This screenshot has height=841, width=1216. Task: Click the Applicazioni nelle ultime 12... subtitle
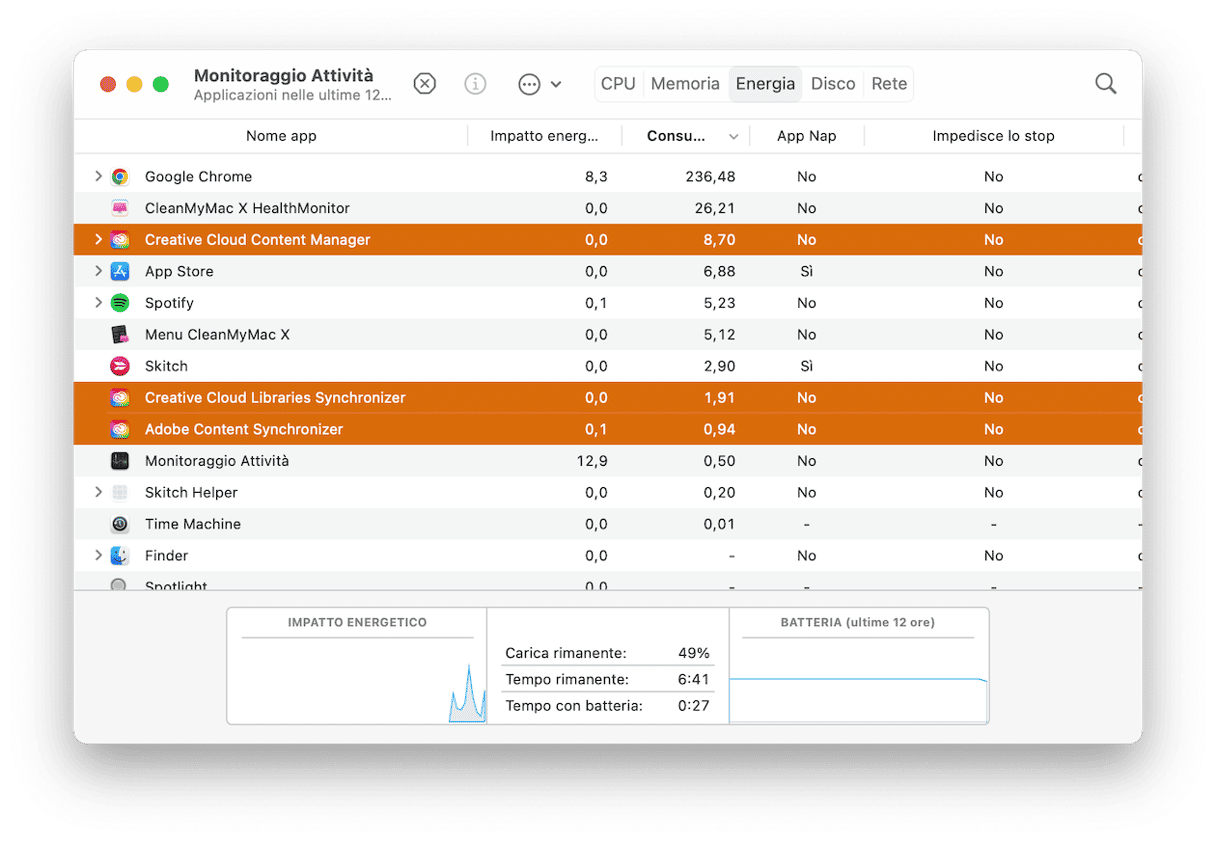292,96
